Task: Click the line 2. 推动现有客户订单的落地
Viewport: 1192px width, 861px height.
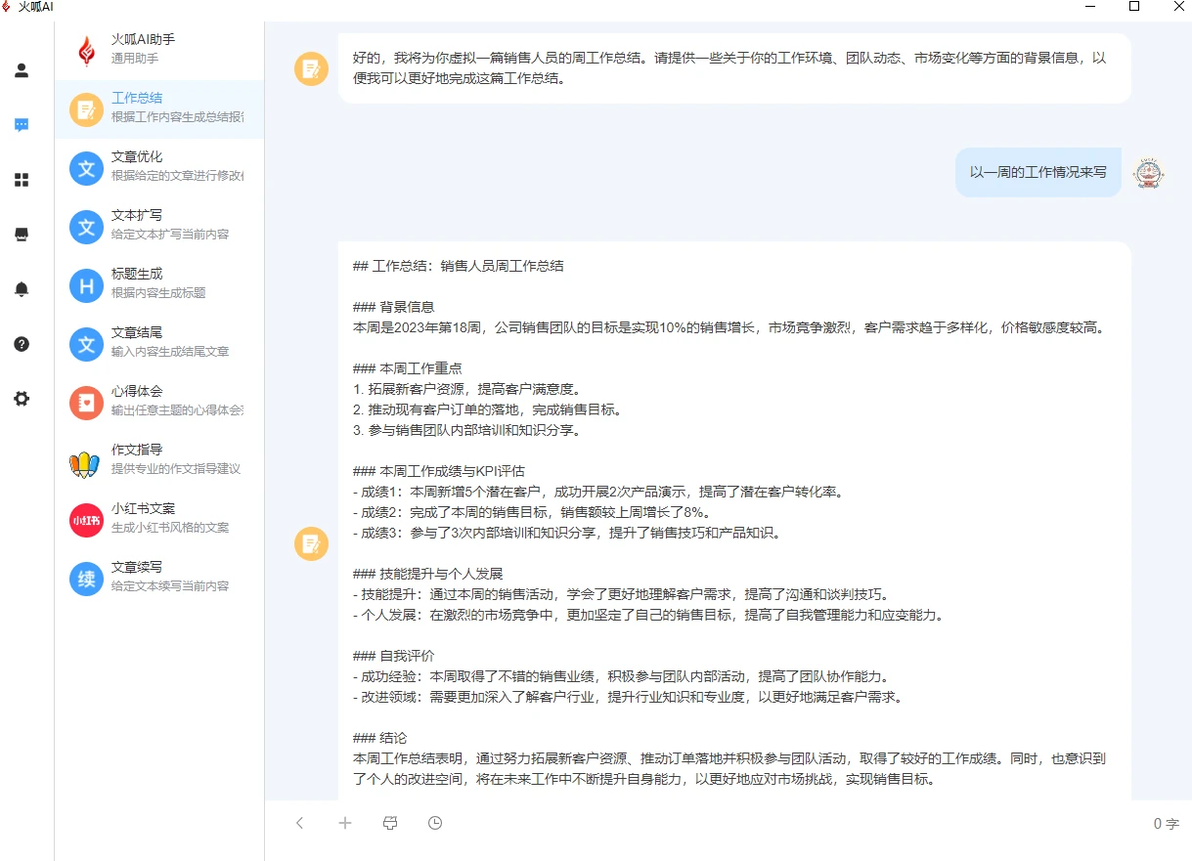Action: tap(489, 410)
